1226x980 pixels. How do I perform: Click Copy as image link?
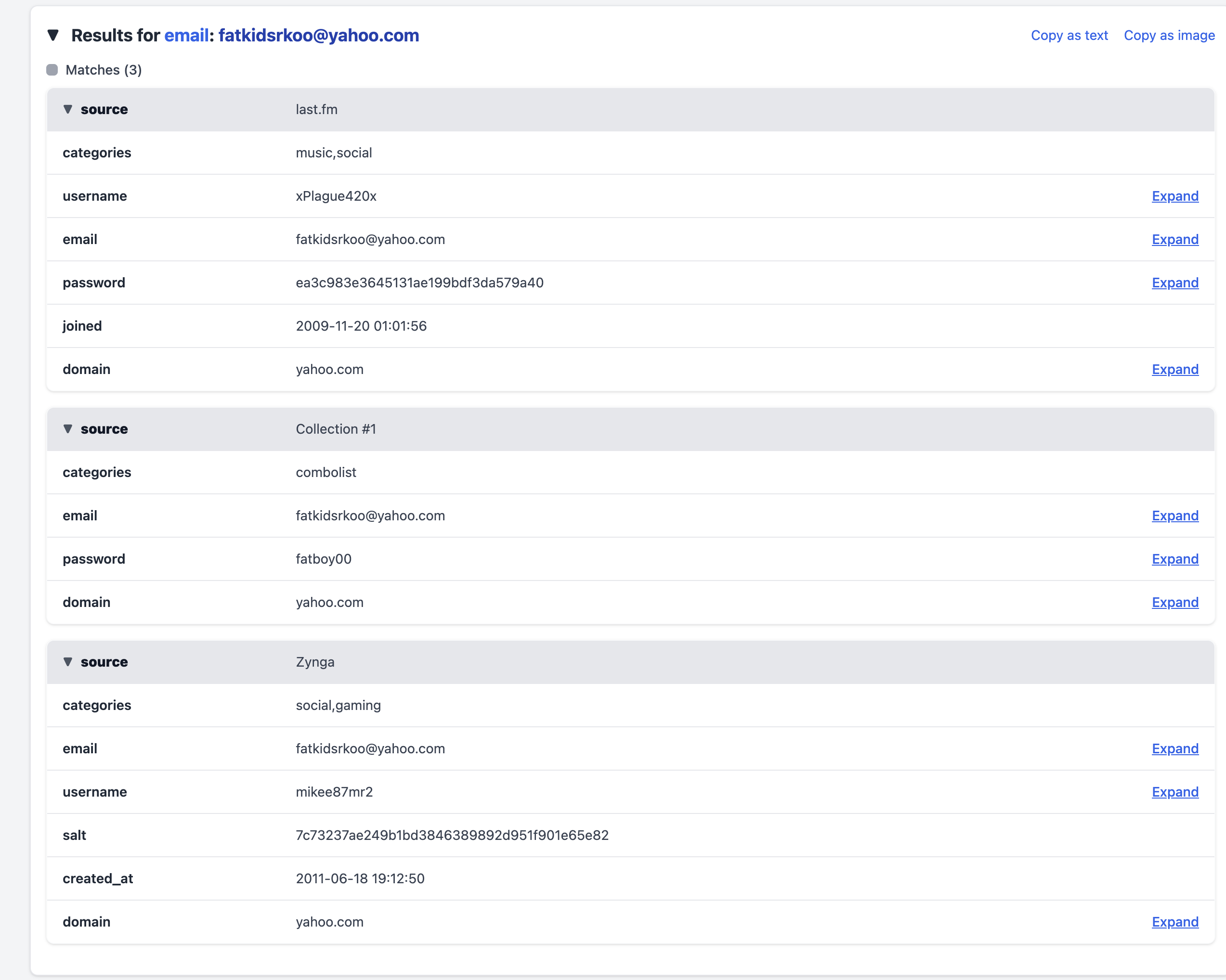click(x=1169, y=35)
